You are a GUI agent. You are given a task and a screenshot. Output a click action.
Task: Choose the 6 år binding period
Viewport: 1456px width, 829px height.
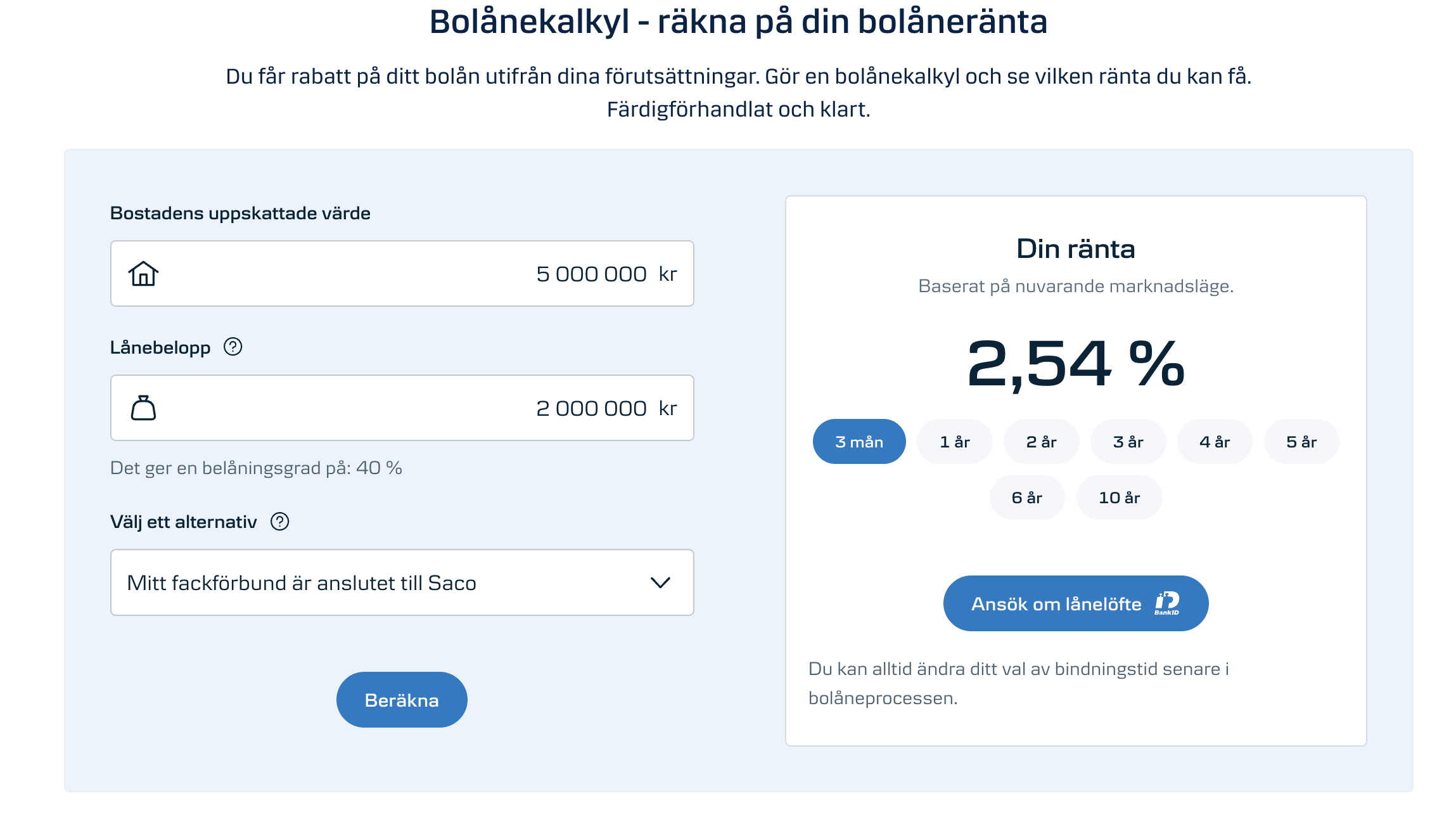point(1026,498)
